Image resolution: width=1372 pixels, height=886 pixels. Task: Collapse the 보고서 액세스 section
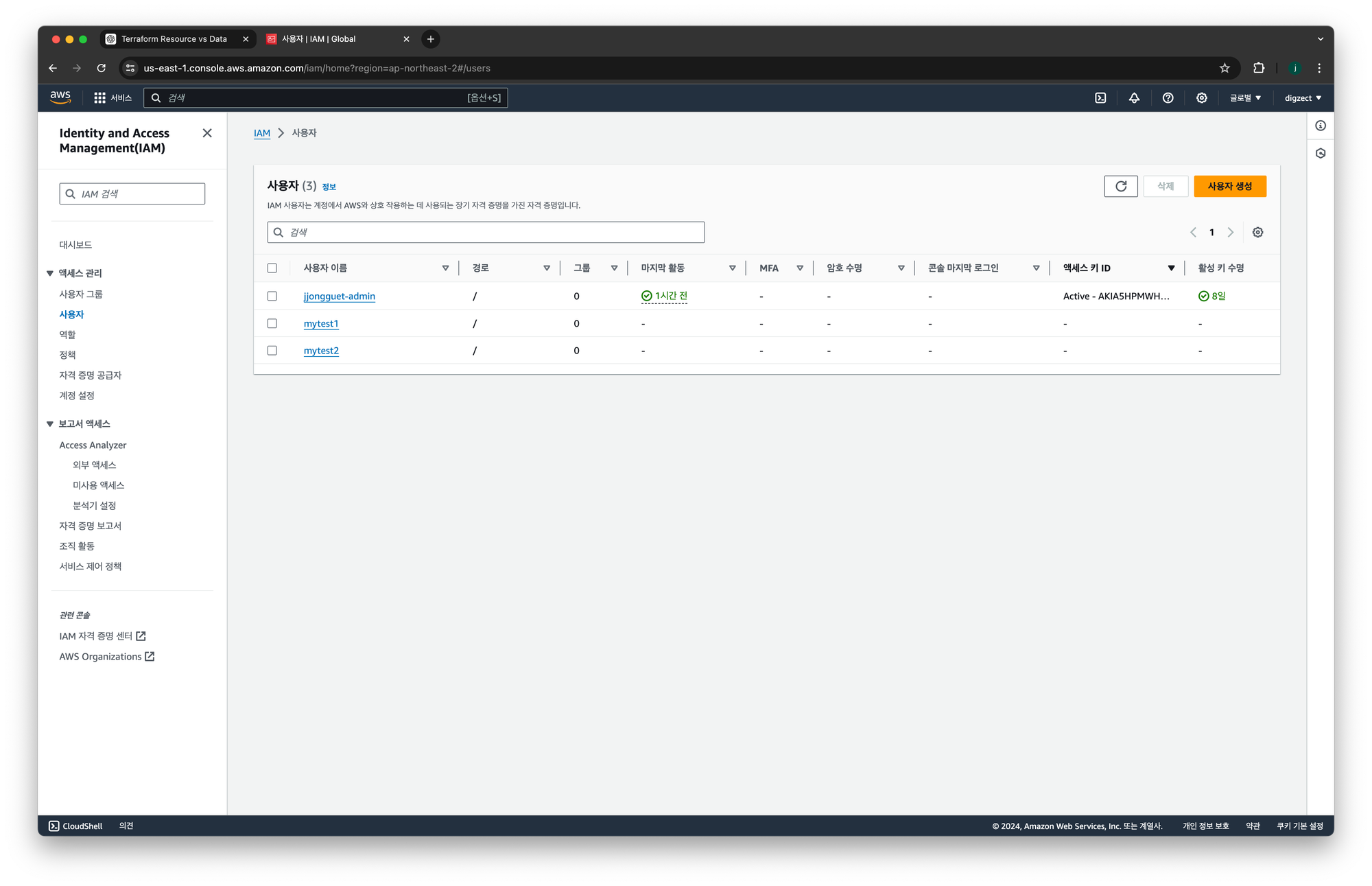click(50, 424)
